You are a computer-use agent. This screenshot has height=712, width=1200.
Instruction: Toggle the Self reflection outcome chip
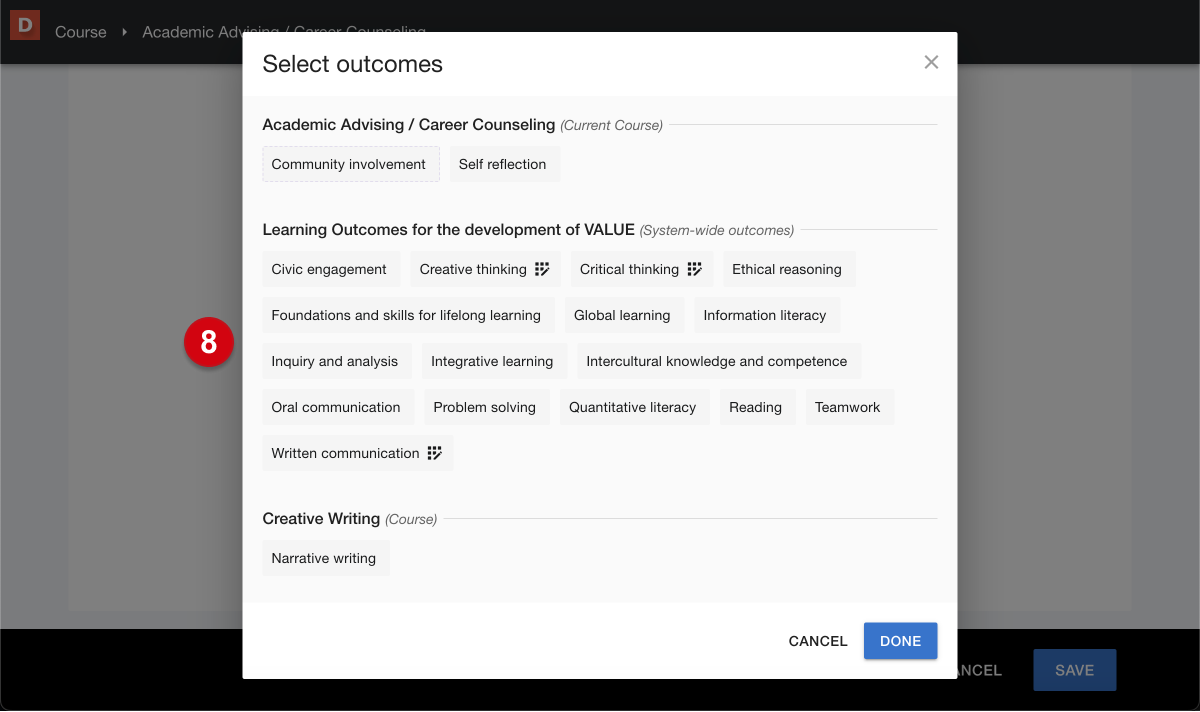pyautogui.click(x=503, y=164)
